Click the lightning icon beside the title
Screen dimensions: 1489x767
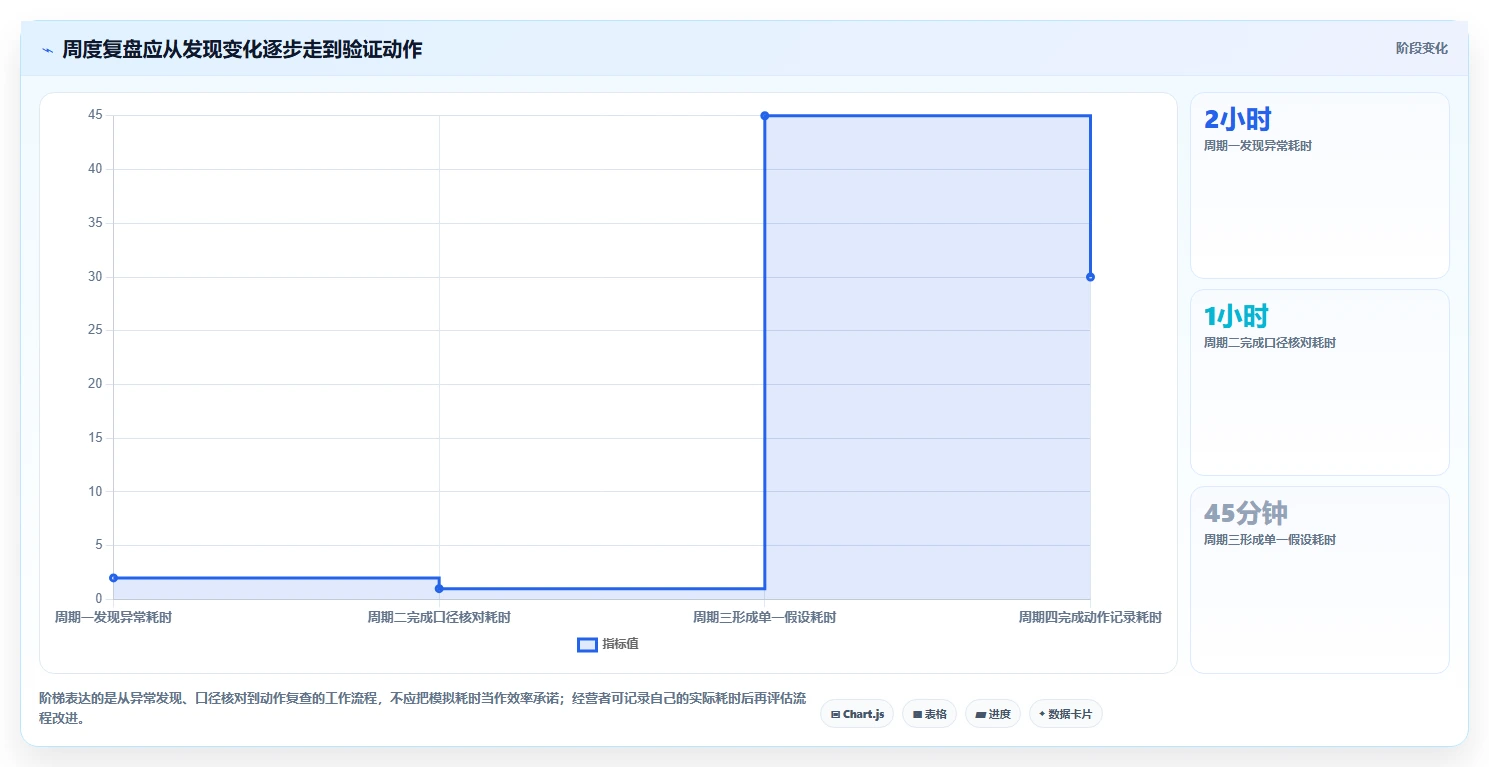(47, 50)
